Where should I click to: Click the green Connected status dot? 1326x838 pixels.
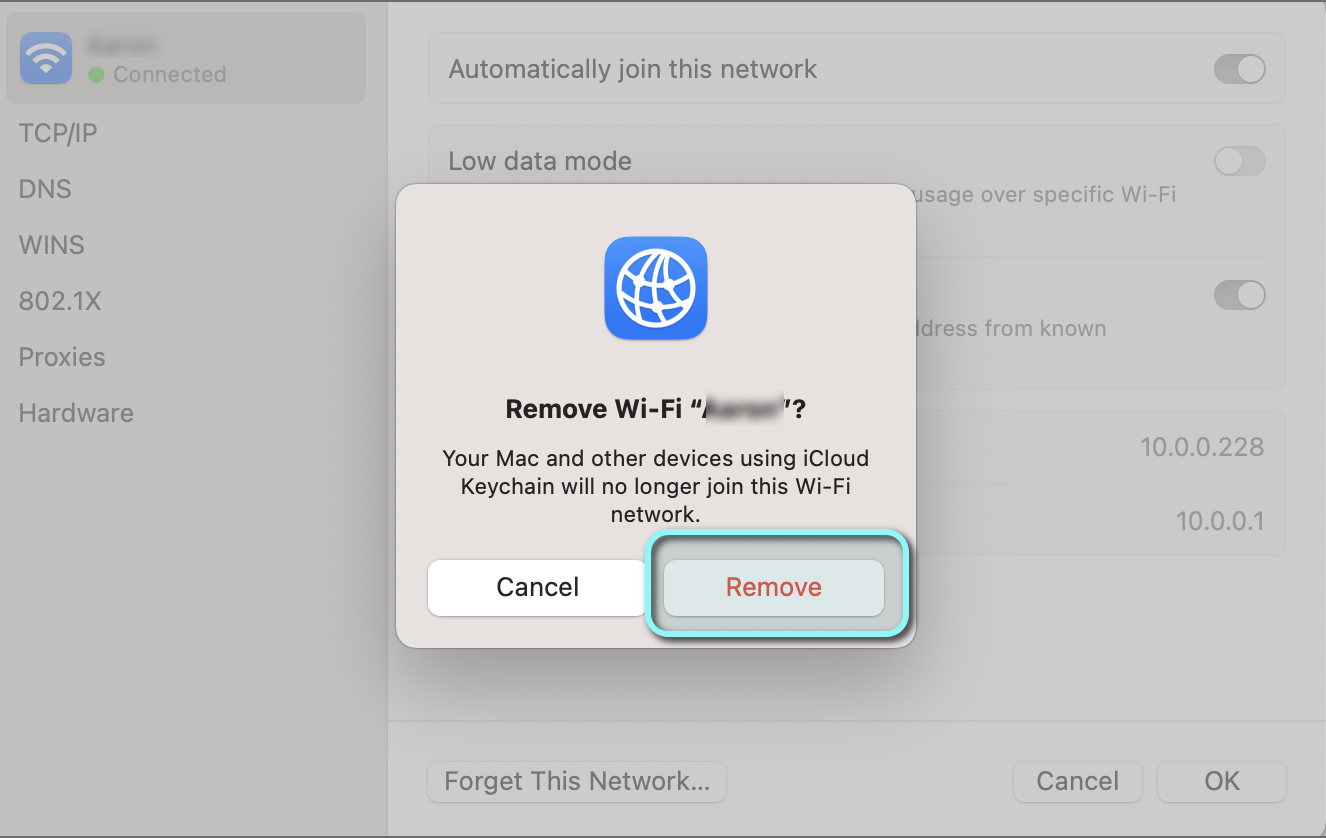click(x=97, y=75)
